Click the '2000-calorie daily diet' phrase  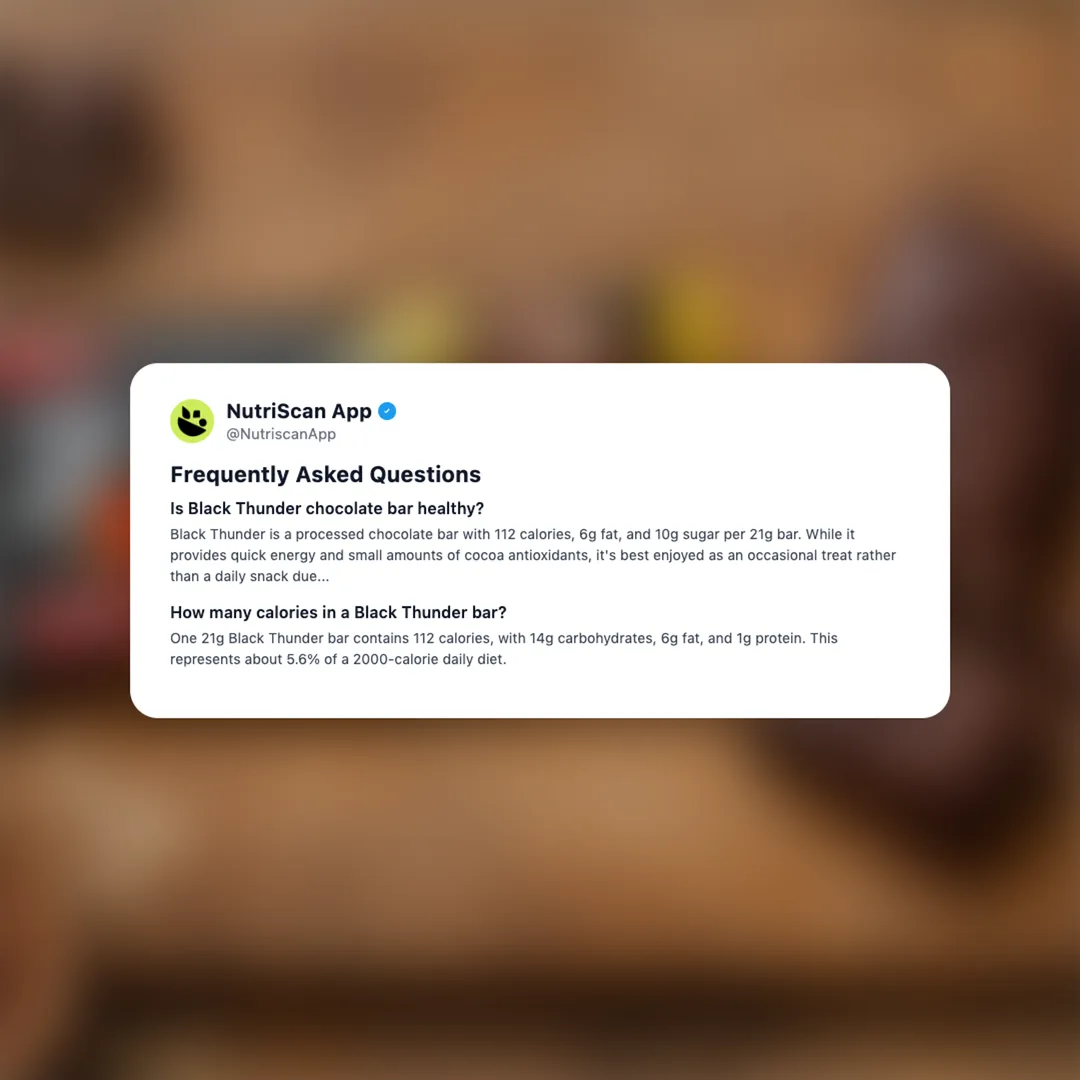click(429, 660)
